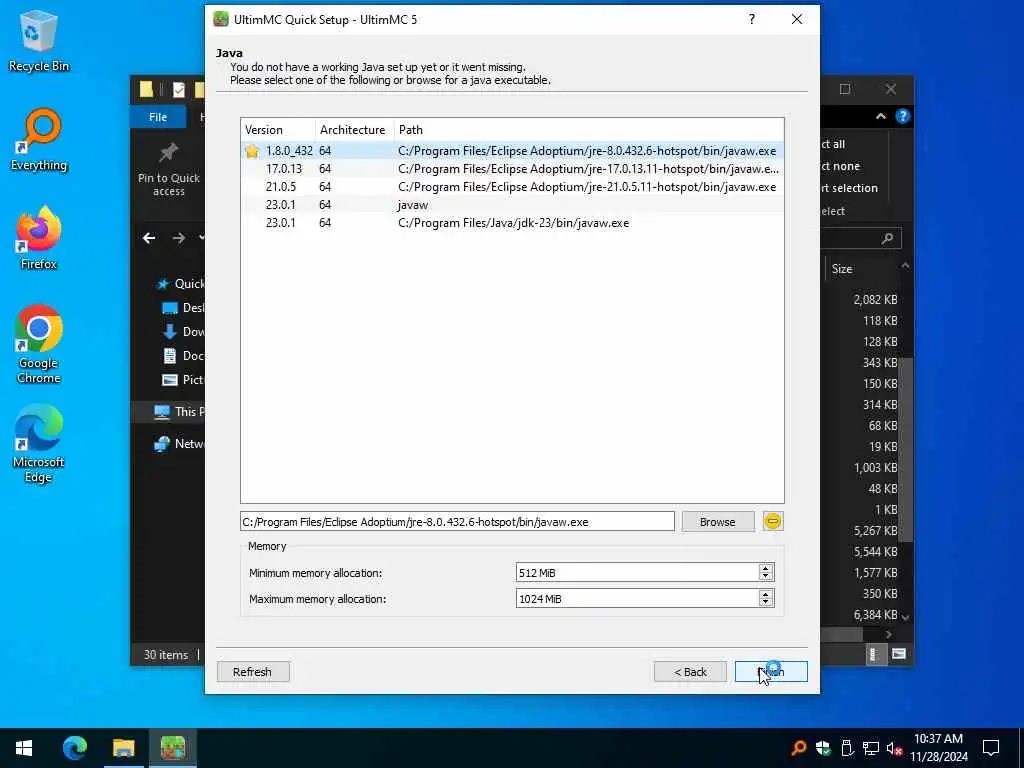
Task: Open Microsoft Edge from the taskbar
Action: (74, 748)
